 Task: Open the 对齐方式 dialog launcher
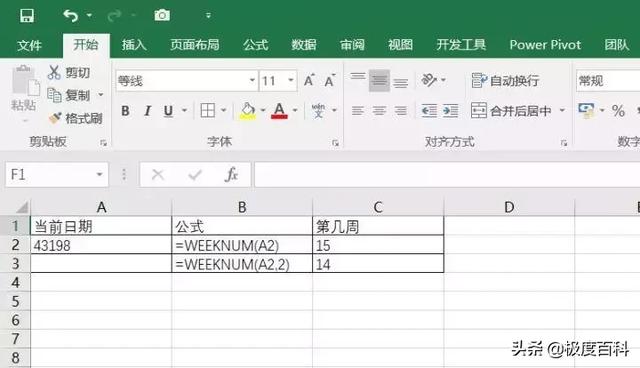pos(564,143)
